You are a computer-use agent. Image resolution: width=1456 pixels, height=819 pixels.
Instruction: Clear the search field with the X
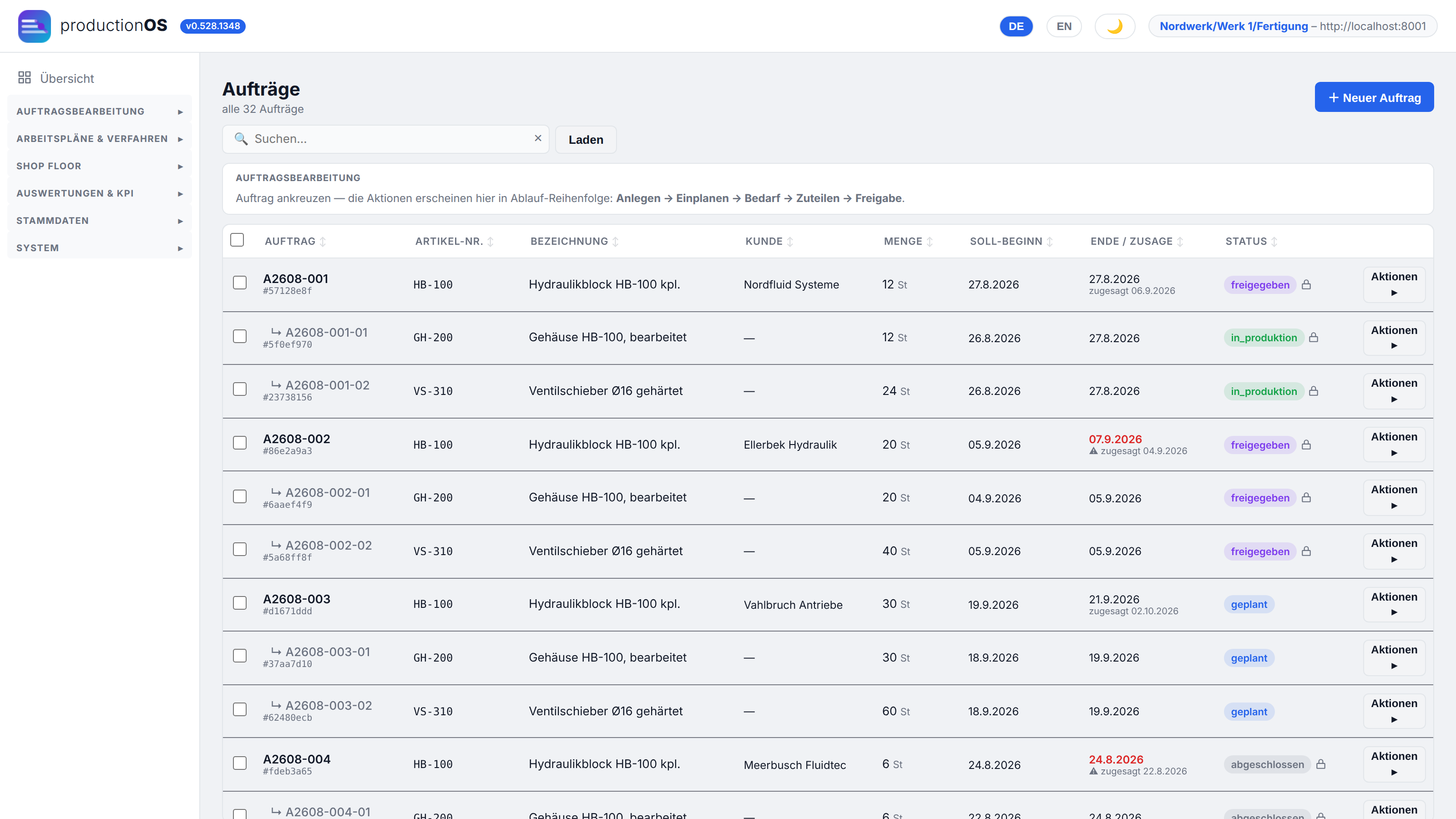click(x=538, y=138)
